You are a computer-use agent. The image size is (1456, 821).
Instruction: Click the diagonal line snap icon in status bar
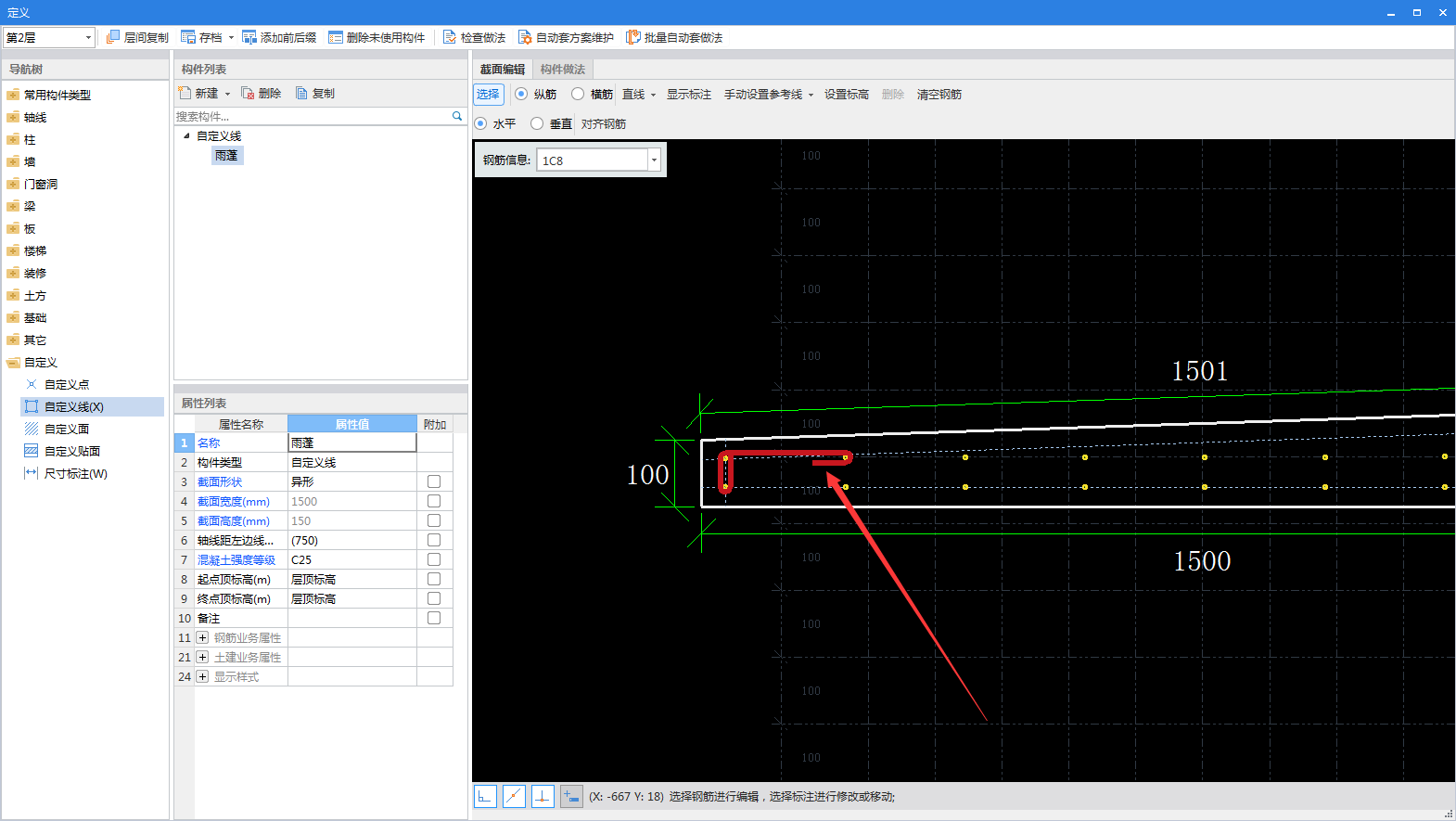click(514, 796)
